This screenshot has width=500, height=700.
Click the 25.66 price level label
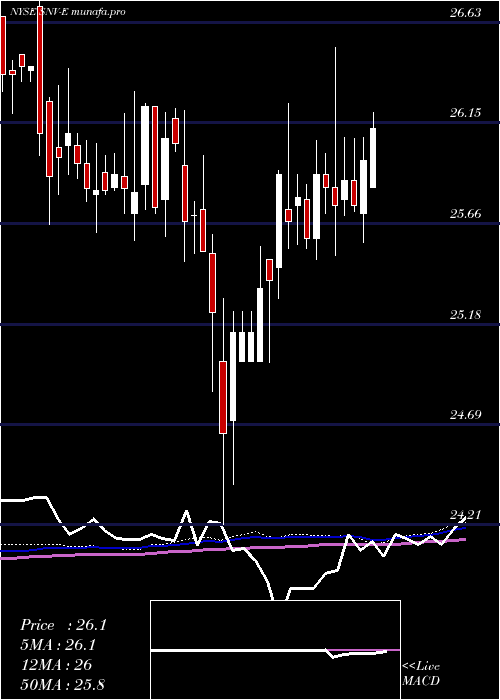pyautogui.click(x=465, y=214)
